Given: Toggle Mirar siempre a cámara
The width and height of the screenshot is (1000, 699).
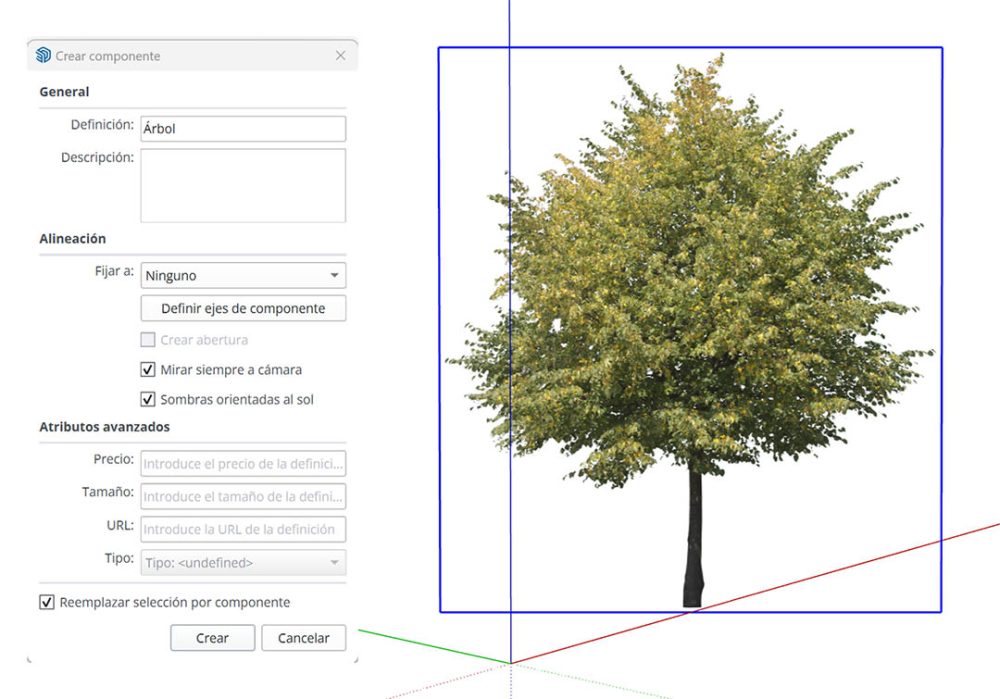Looking at the screenshot, I should (147, 369).
